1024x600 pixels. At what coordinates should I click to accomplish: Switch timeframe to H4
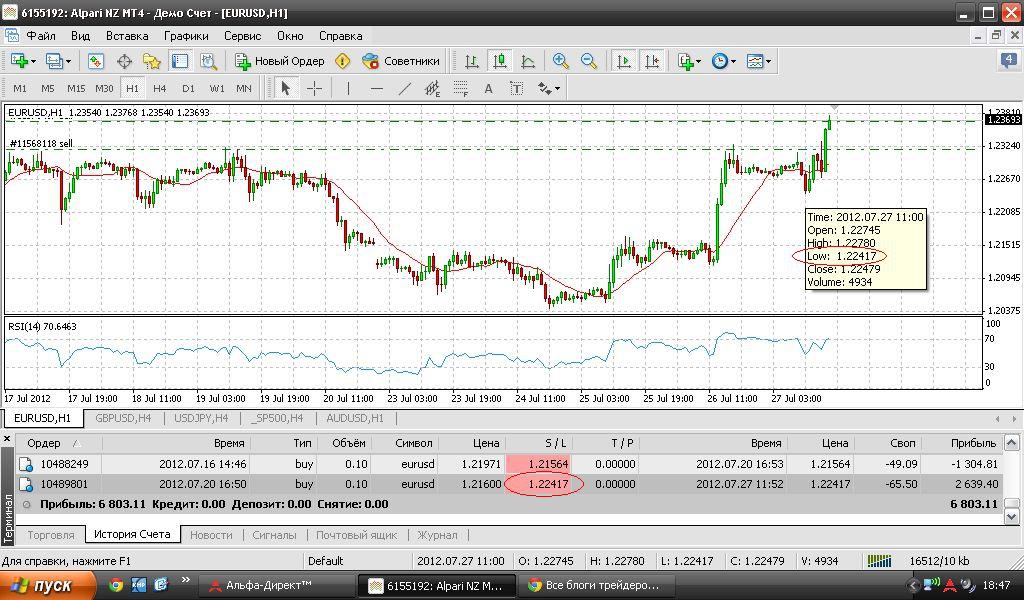(x=160, y=88)
